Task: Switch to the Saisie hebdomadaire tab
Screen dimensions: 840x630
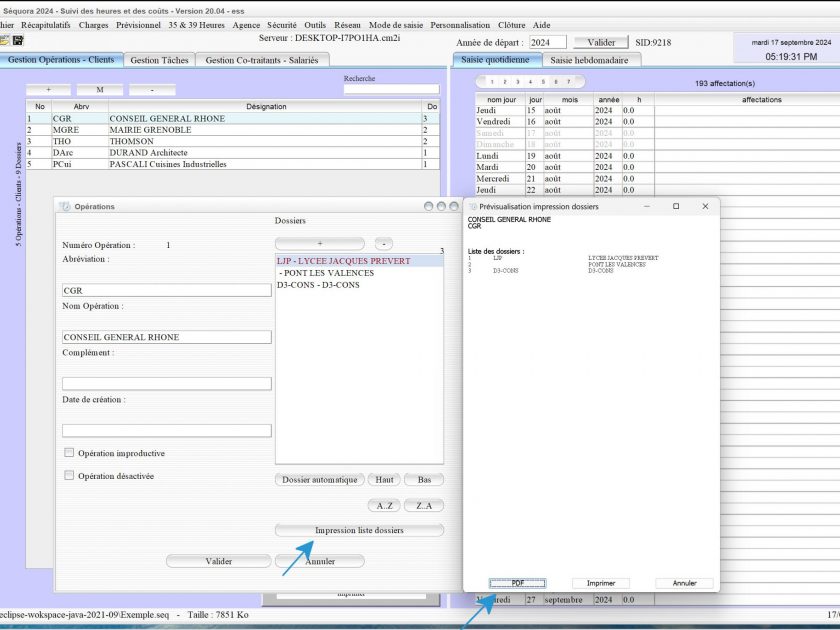Action: (x=589, y=60)
